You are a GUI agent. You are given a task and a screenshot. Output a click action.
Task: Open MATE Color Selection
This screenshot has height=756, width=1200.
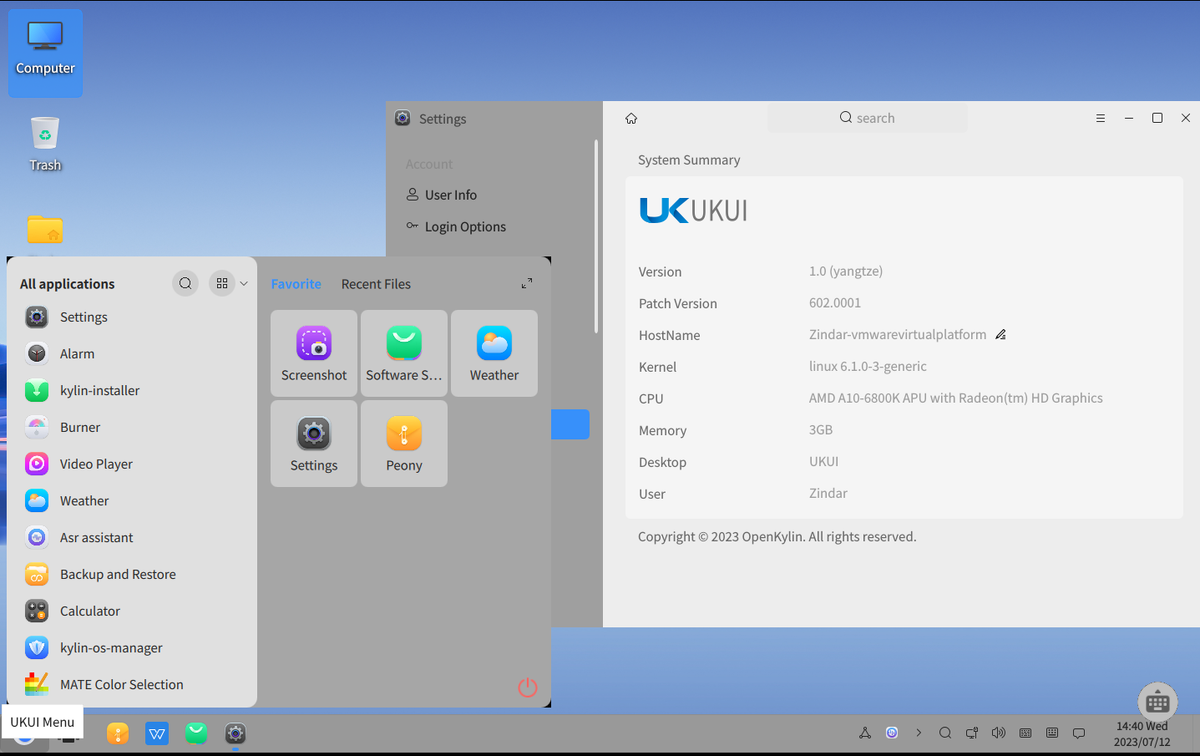tap(132, 685)
